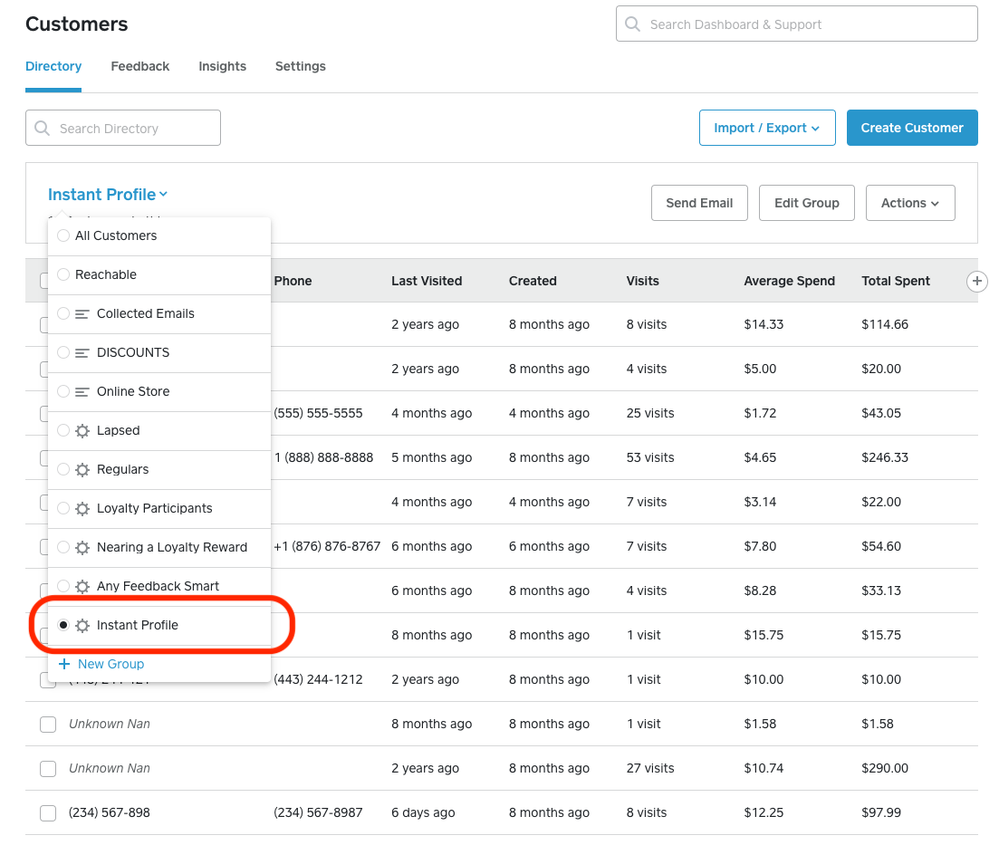Image resolution: width=999 pixels, height=845 pixels.
Task: Select the All Customers radio button
Action: point(63,236)
